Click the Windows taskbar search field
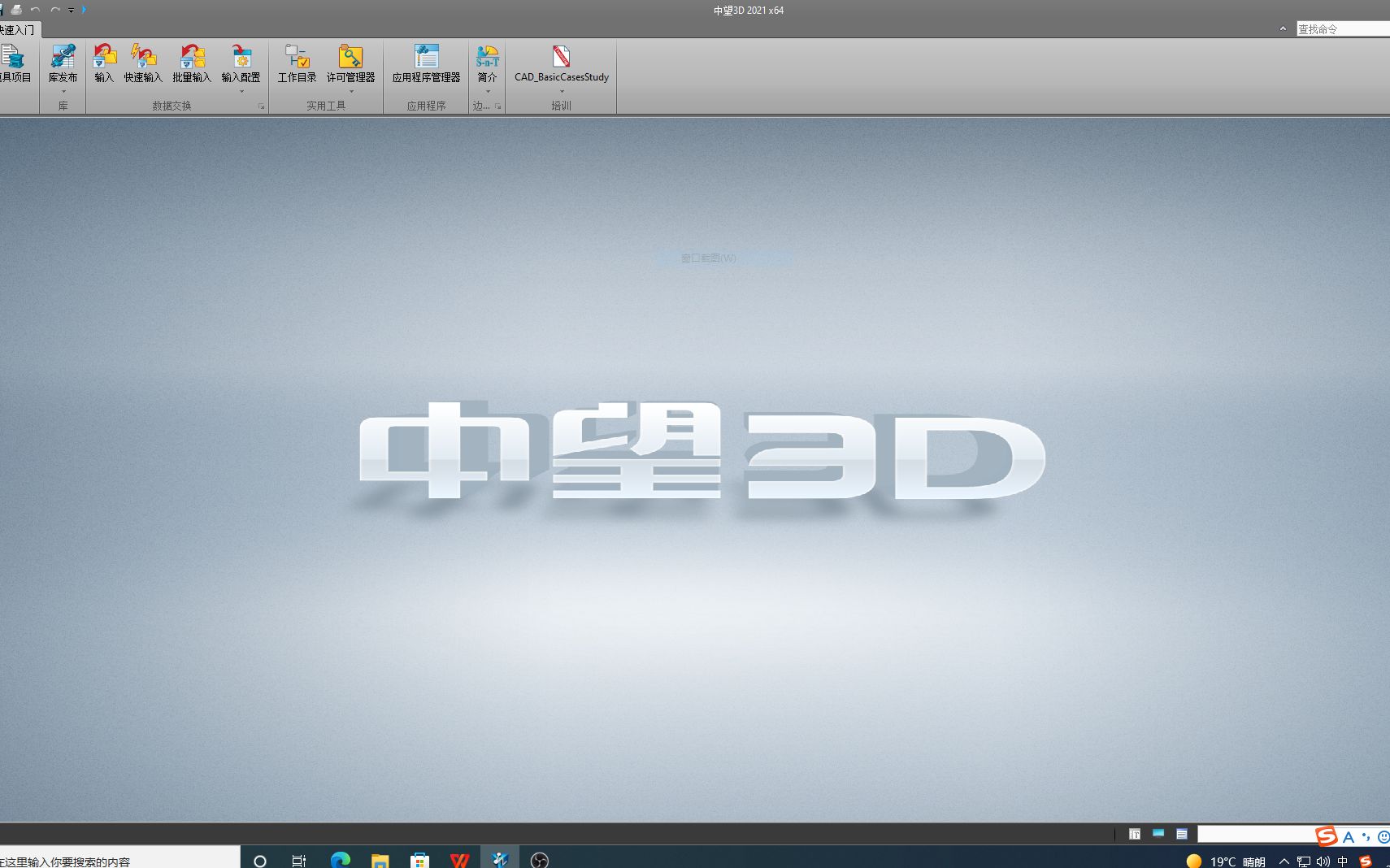 119,857
